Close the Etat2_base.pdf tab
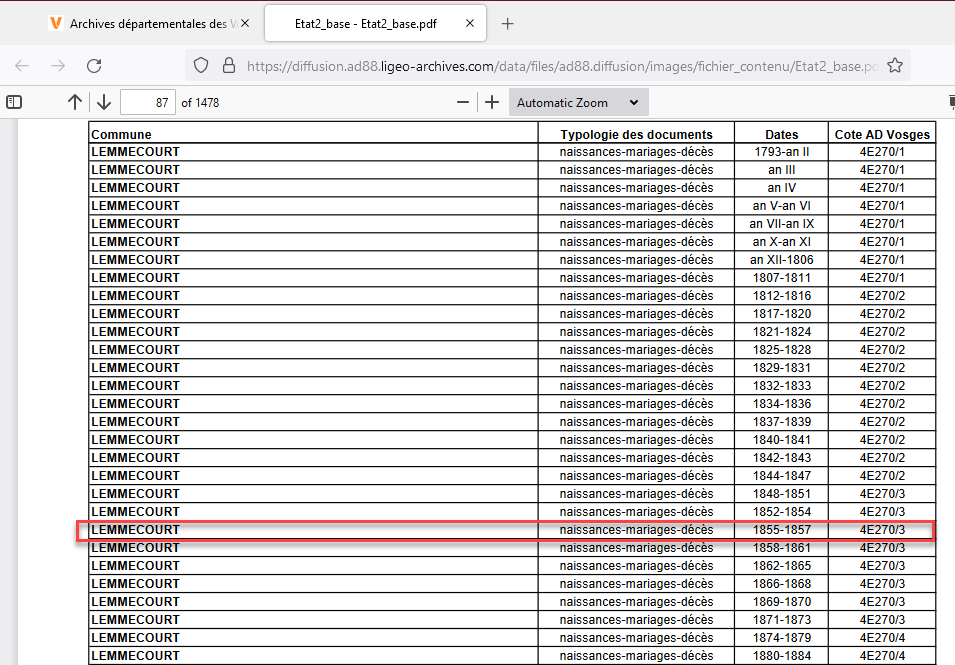 [470, 23]
